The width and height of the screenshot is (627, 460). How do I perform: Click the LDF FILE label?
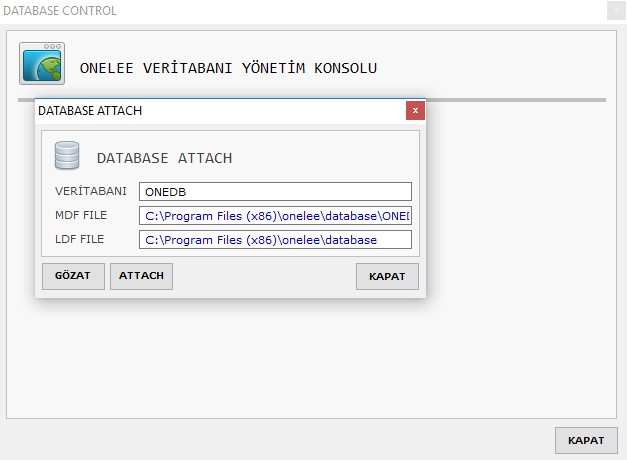[x=80, y=239]
